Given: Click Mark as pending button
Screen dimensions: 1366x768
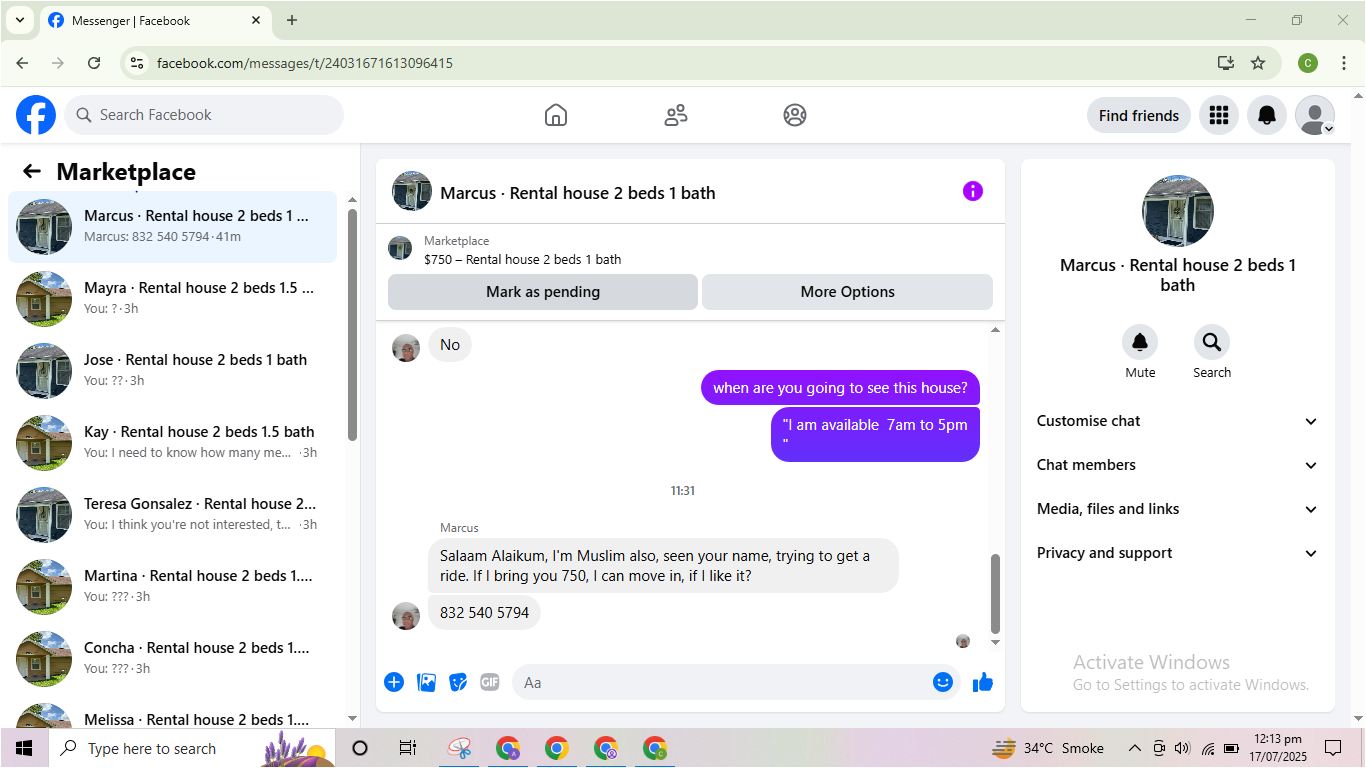Looking at the screenshot, I should click(x=543, y=292).
